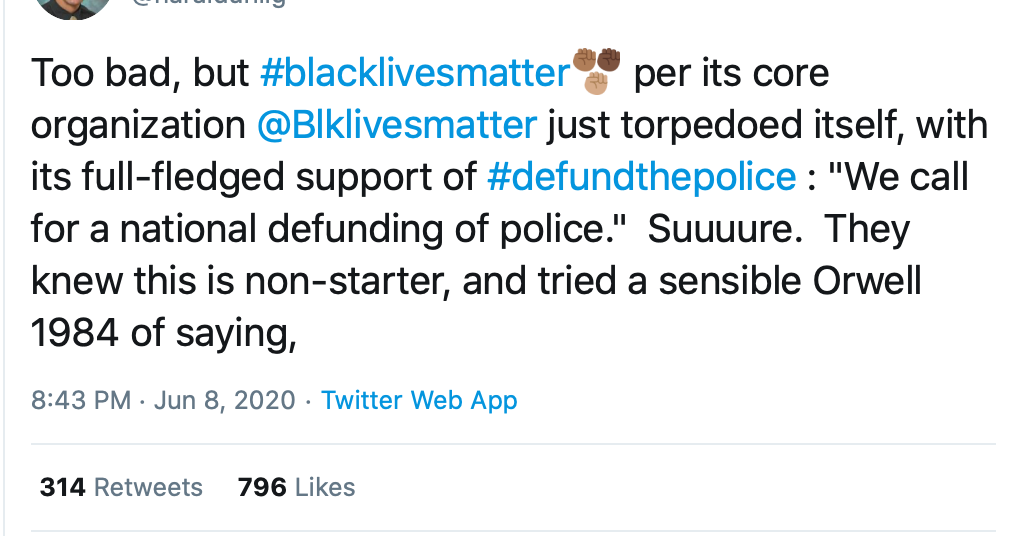
Task: View the 796 Likes list
Action: (x=296, y=487)
